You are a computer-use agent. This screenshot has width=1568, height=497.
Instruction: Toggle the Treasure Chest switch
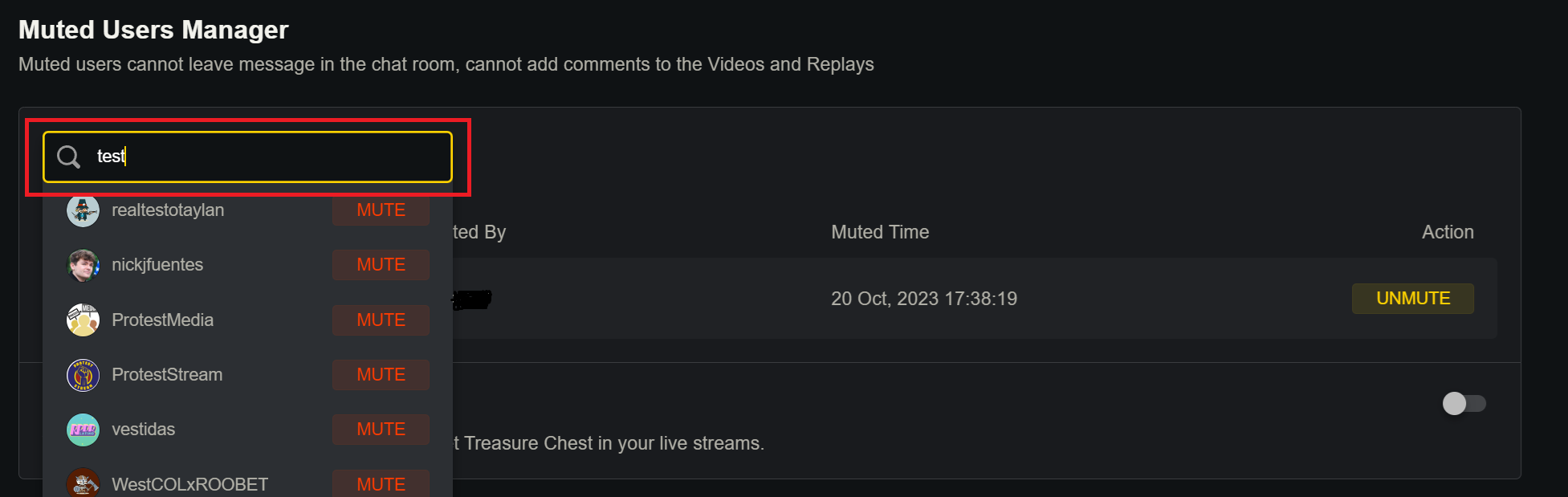(1464, 403)
